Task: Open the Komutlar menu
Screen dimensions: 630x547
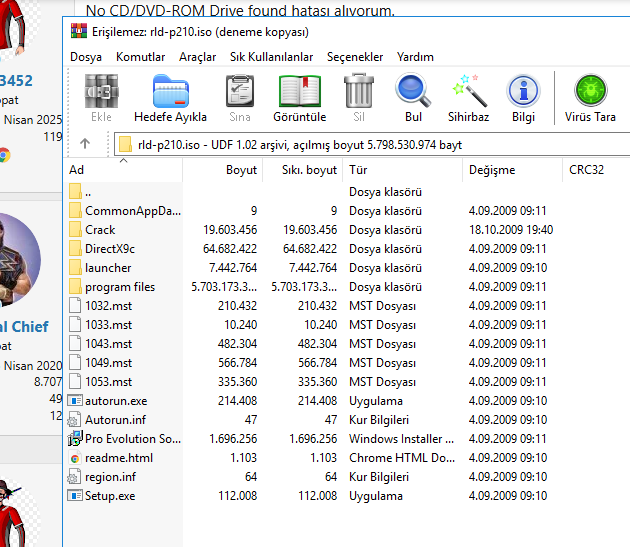Action: pyautogui.click(x=141, y=57)
